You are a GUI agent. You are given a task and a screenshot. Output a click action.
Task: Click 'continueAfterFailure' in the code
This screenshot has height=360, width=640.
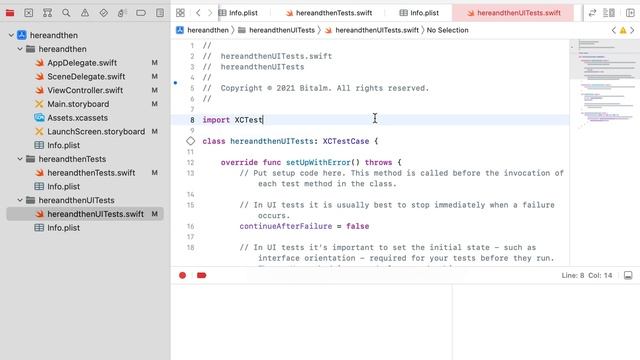(286, 226)
